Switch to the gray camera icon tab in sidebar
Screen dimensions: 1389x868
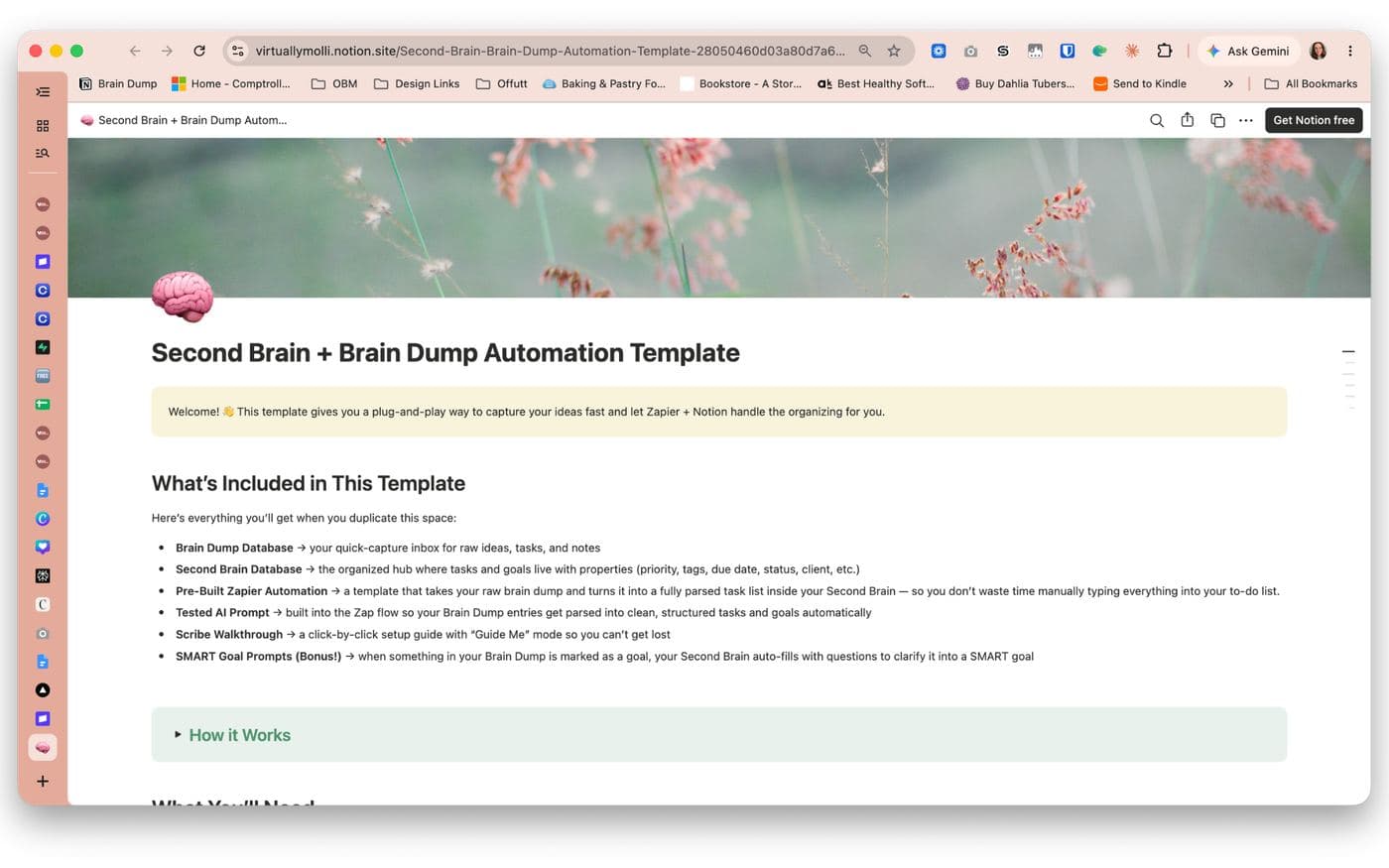click(x=43, y=633)
